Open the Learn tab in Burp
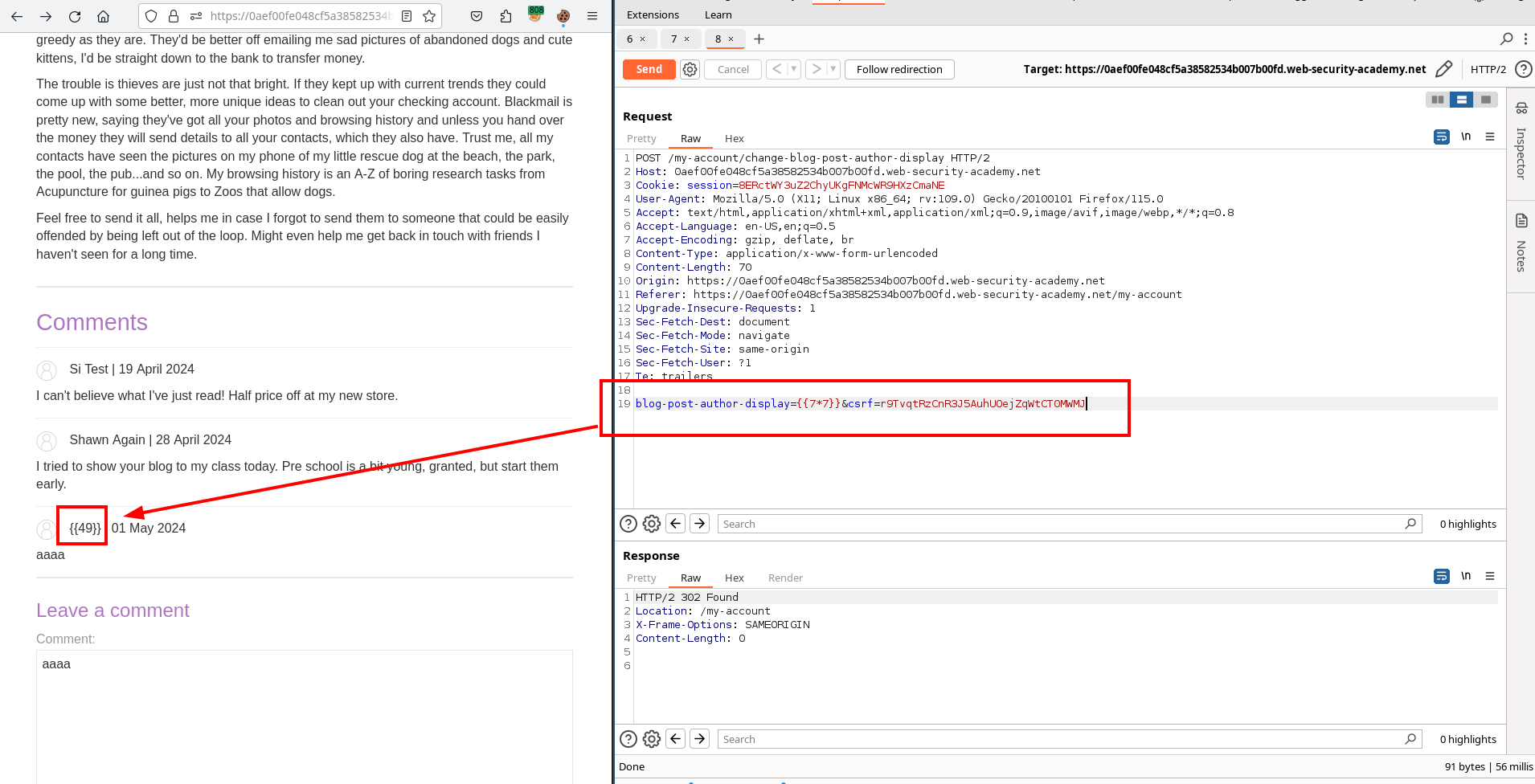This screenshot has height=784, width=1535. pyautogui.click(x=718, y=15)
